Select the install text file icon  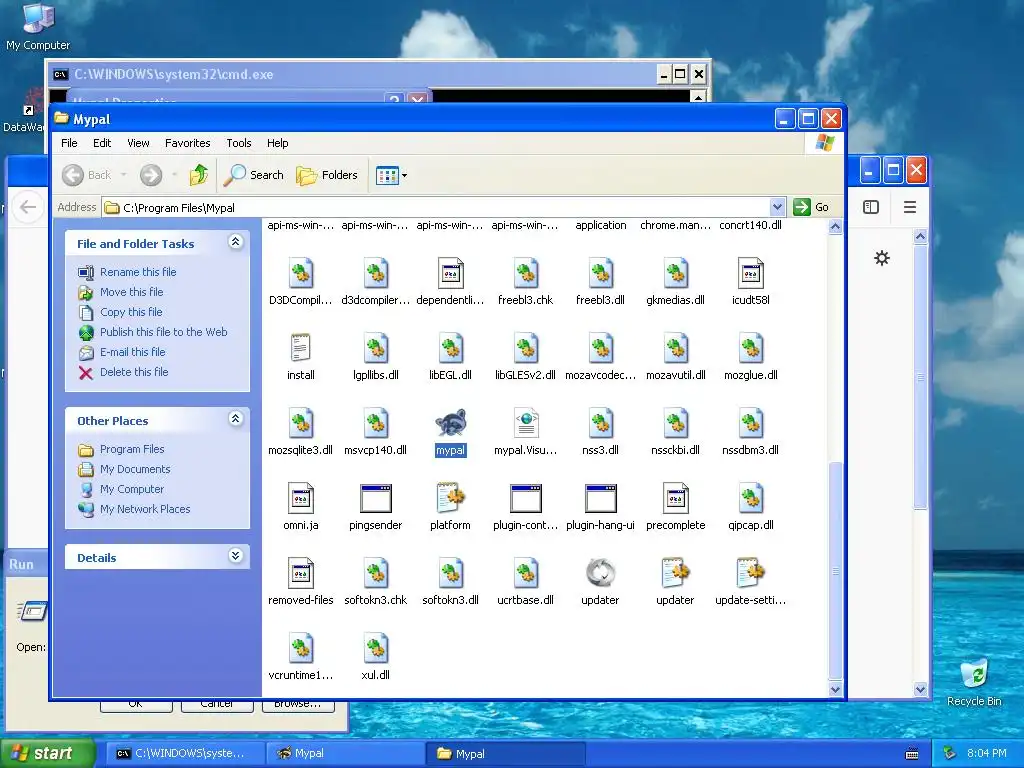coord(300,348)
